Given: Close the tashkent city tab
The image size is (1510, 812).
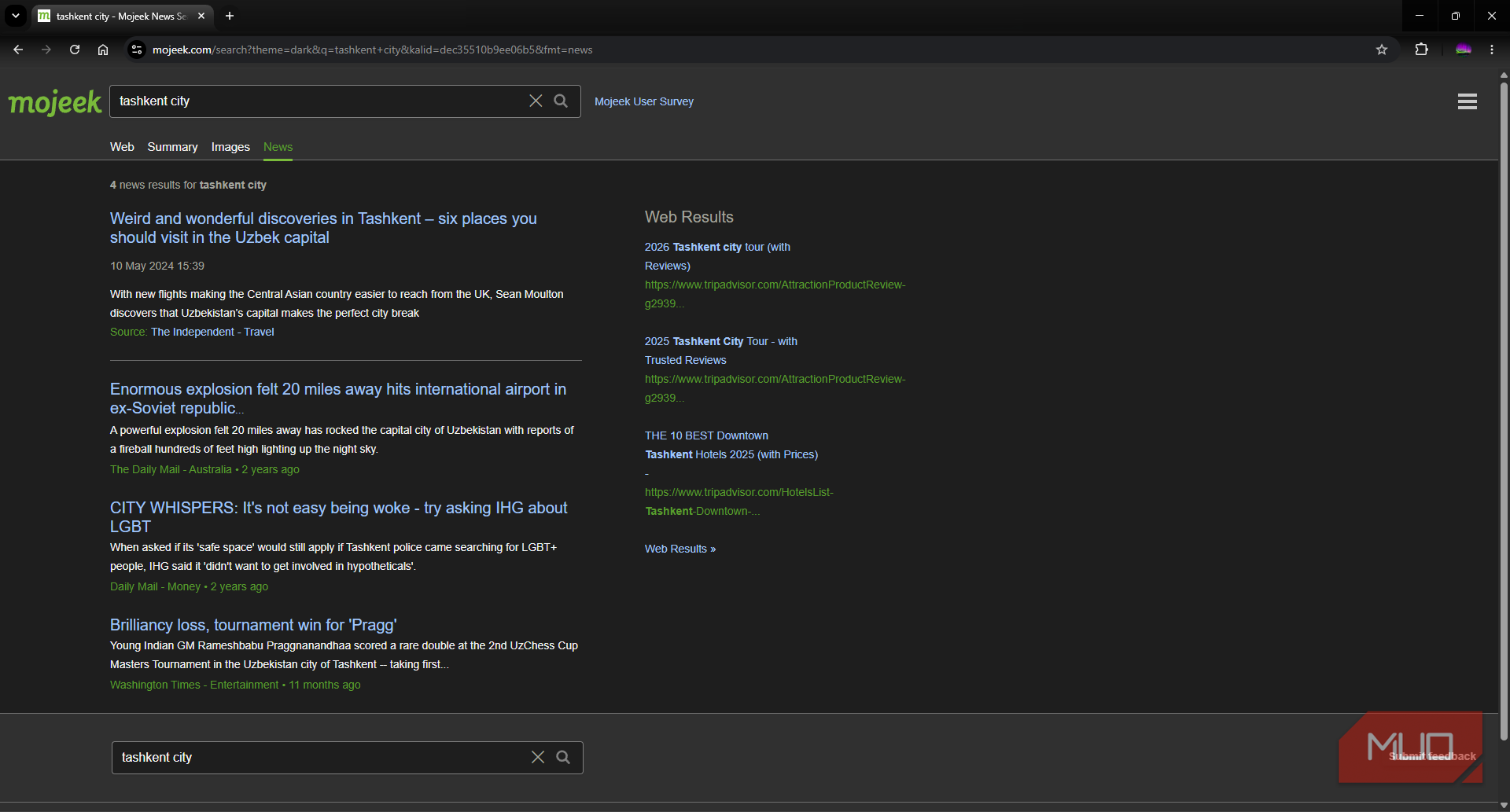Looking at the screenshot, I should click(x=201, y=16).
